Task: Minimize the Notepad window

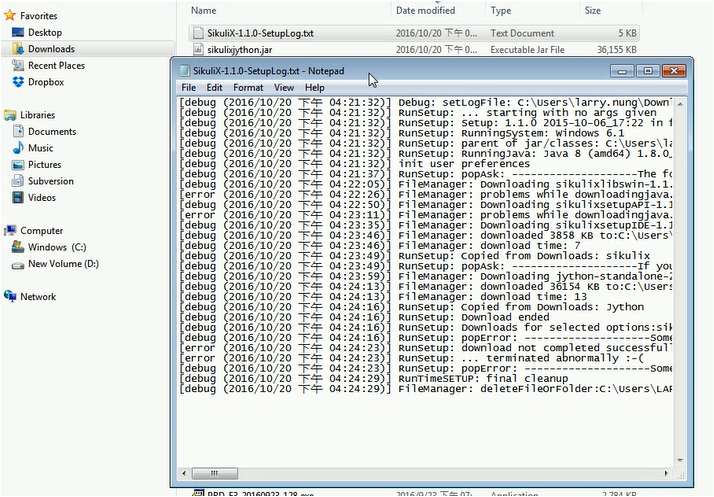Action: pyautogui.click(x=622, y=71)
